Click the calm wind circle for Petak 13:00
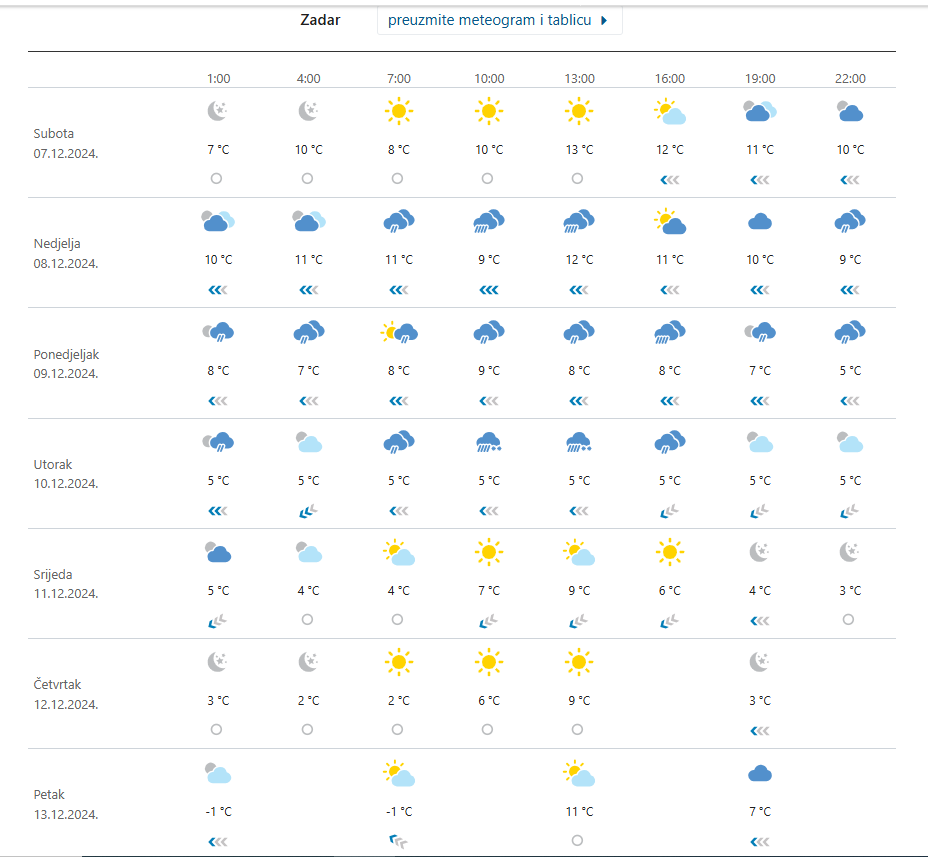This screenshot has height=857, width=928. pyautogui.click(x=577, y=841)
